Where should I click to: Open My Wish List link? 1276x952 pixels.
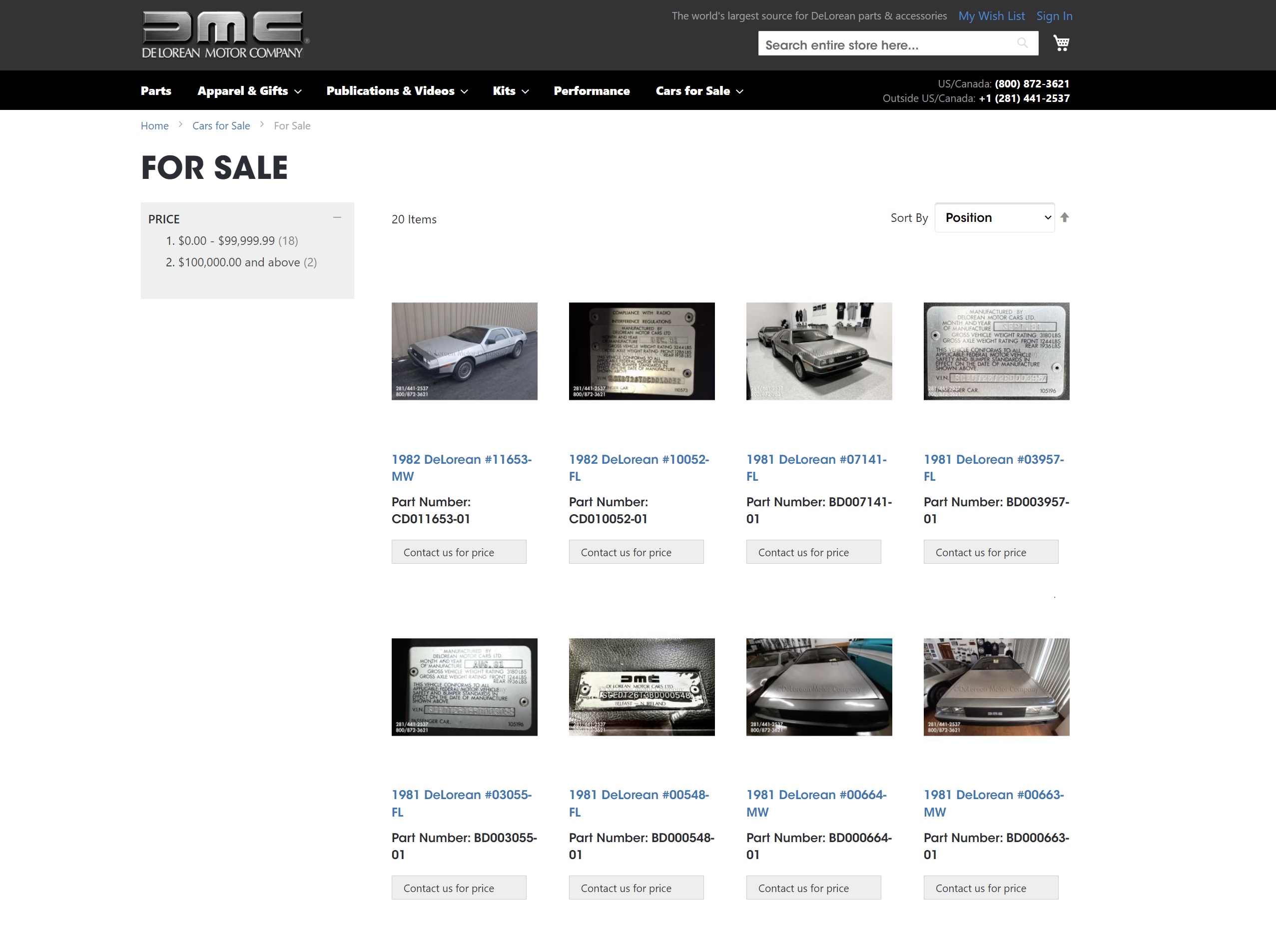tap(991, 16)
